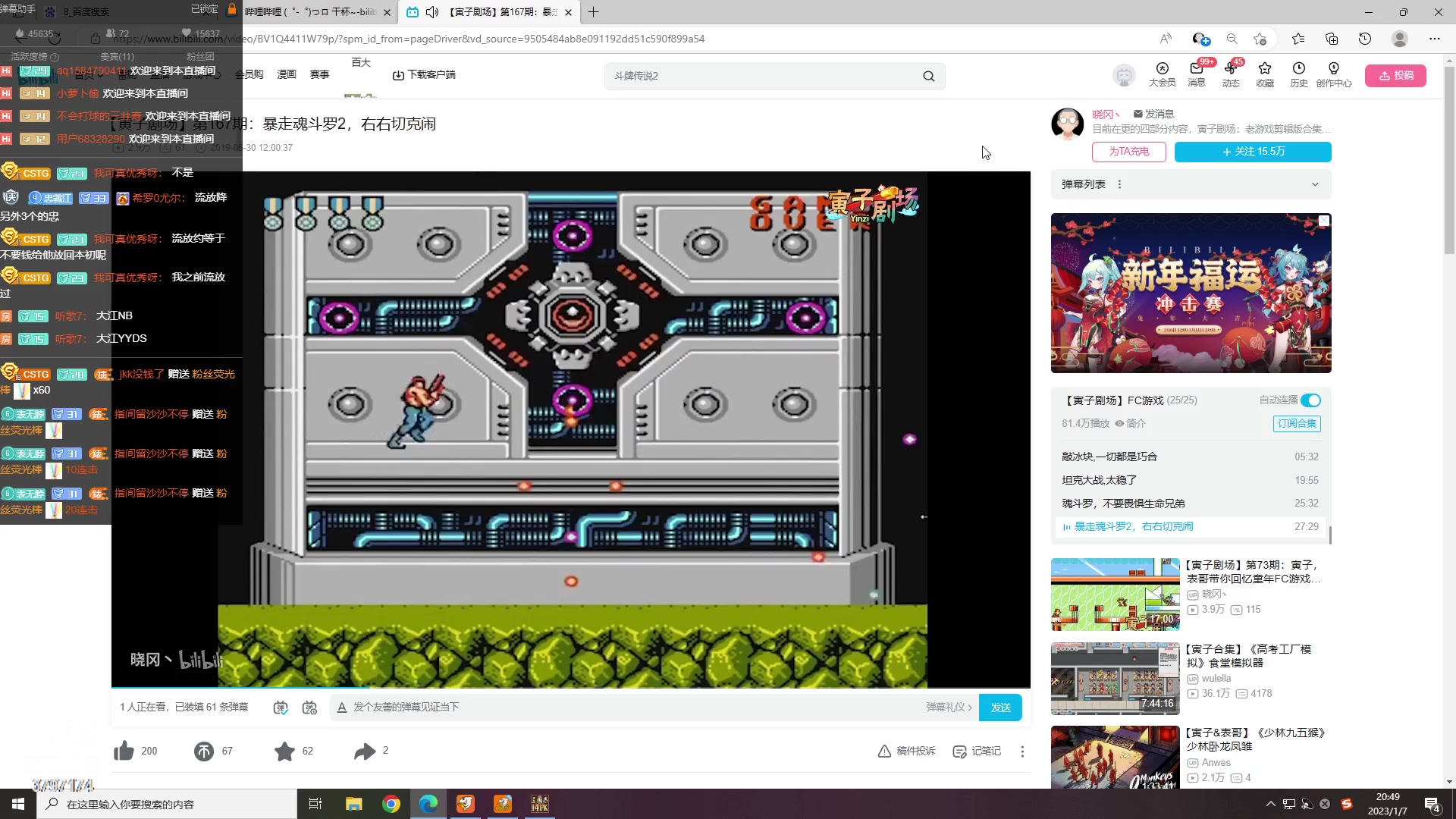Open Edge read aloud icon
Image resolution: width=1456 pixels, height=819 pixels.
1166,39
